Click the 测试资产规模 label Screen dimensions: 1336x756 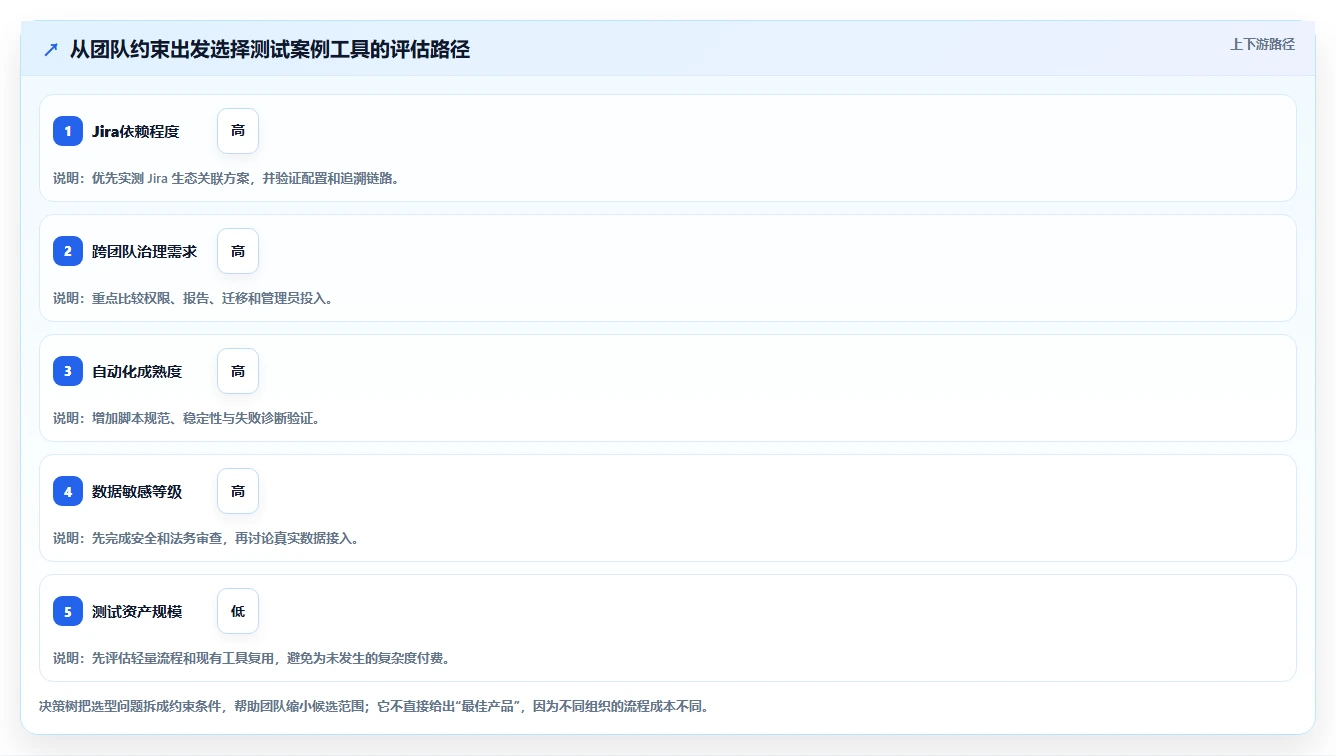click(137, 611)
